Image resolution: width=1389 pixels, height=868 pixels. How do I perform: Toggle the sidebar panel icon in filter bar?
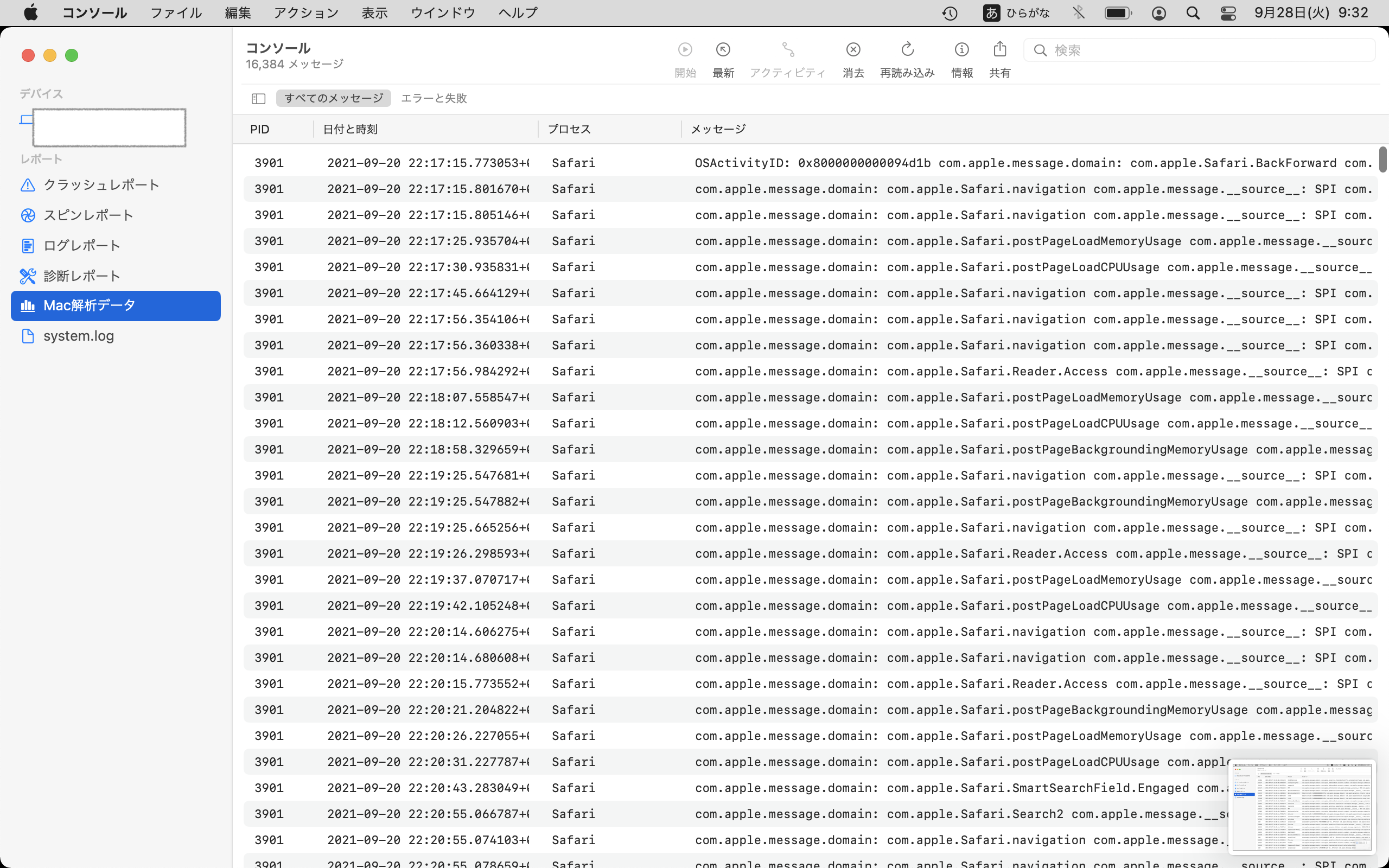(258, 99)
